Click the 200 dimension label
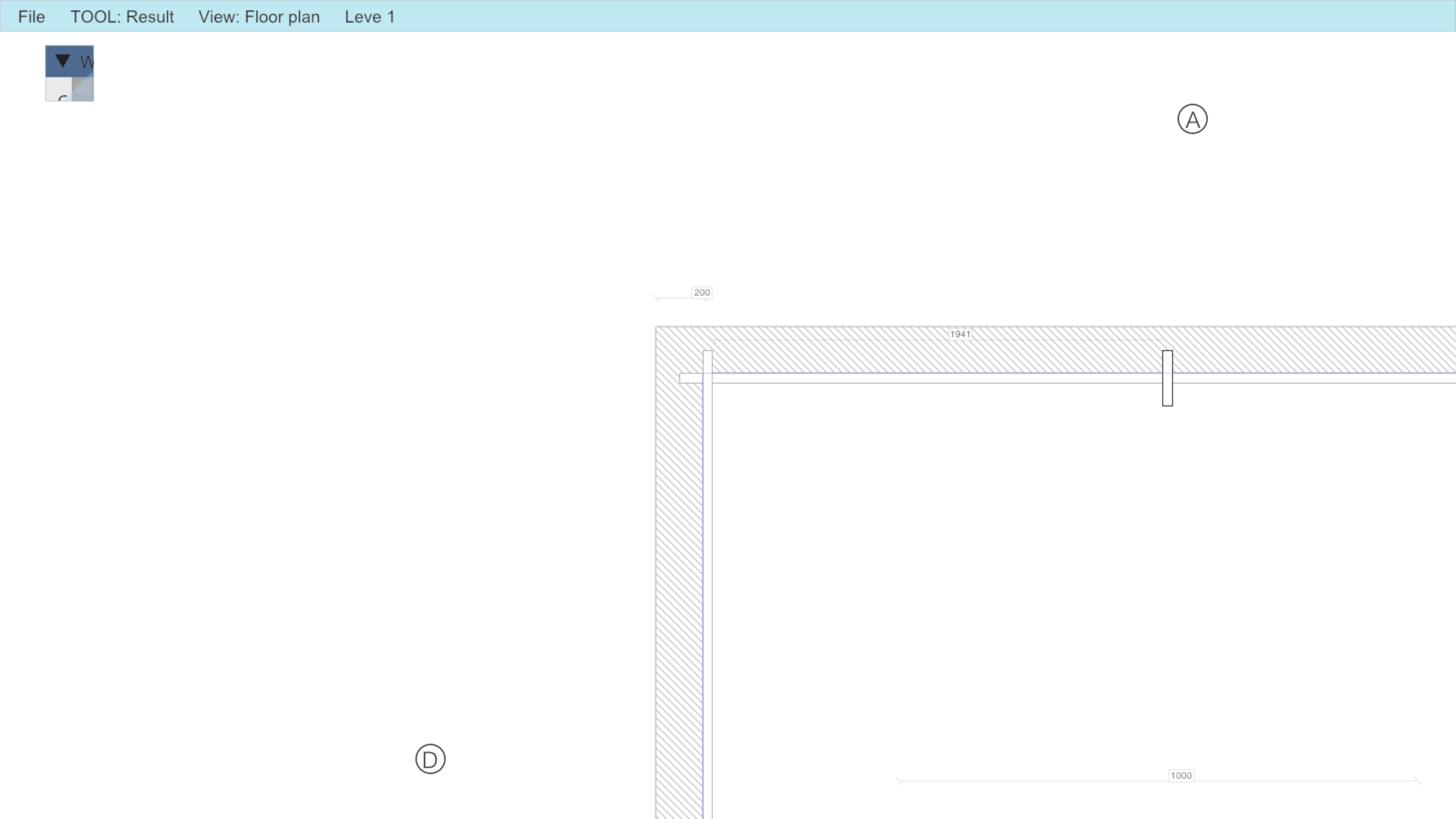Viewport: 1456px width, 819px height. 702,292
